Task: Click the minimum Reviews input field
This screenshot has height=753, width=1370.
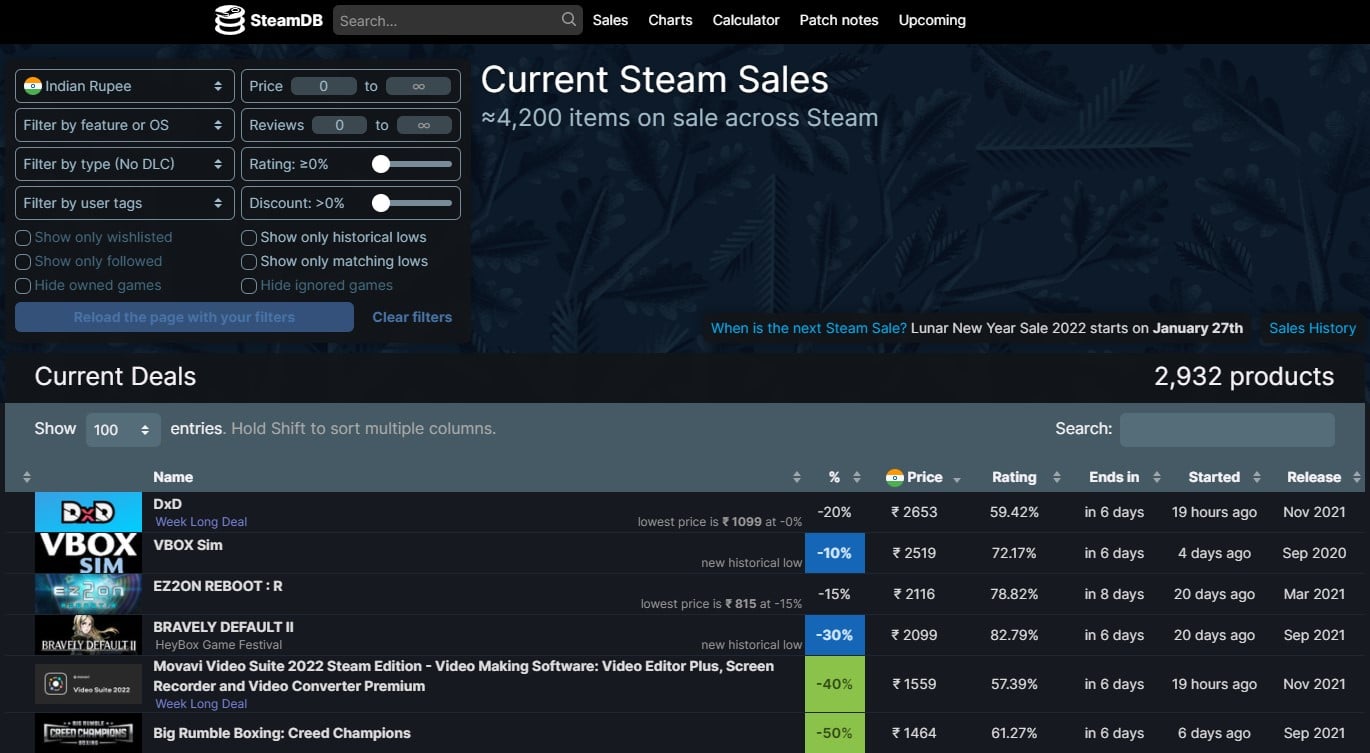Action: point(339,125)
